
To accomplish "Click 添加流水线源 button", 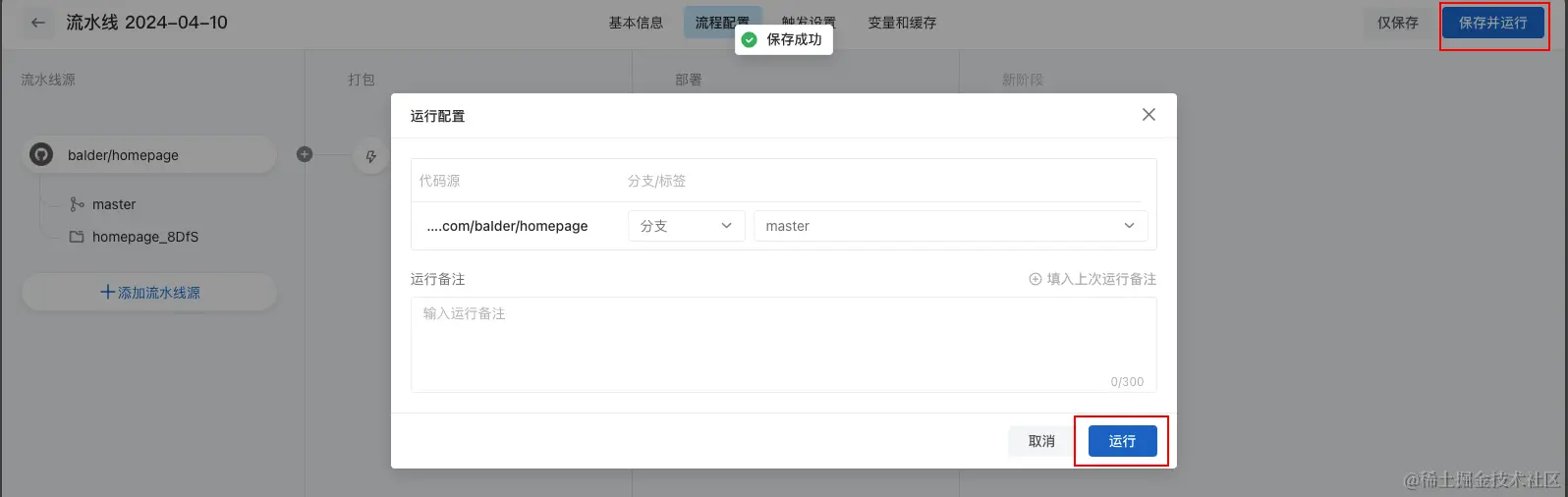I will tap(149, 293).
